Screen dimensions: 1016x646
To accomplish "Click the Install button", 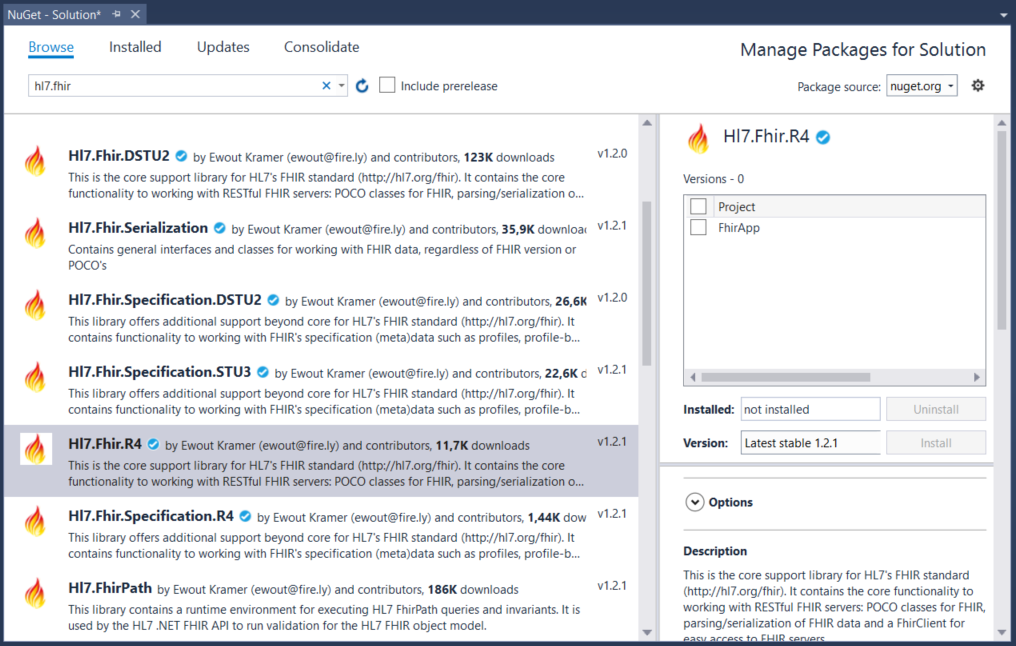I will pyautogui.click(x=936, y=443).
